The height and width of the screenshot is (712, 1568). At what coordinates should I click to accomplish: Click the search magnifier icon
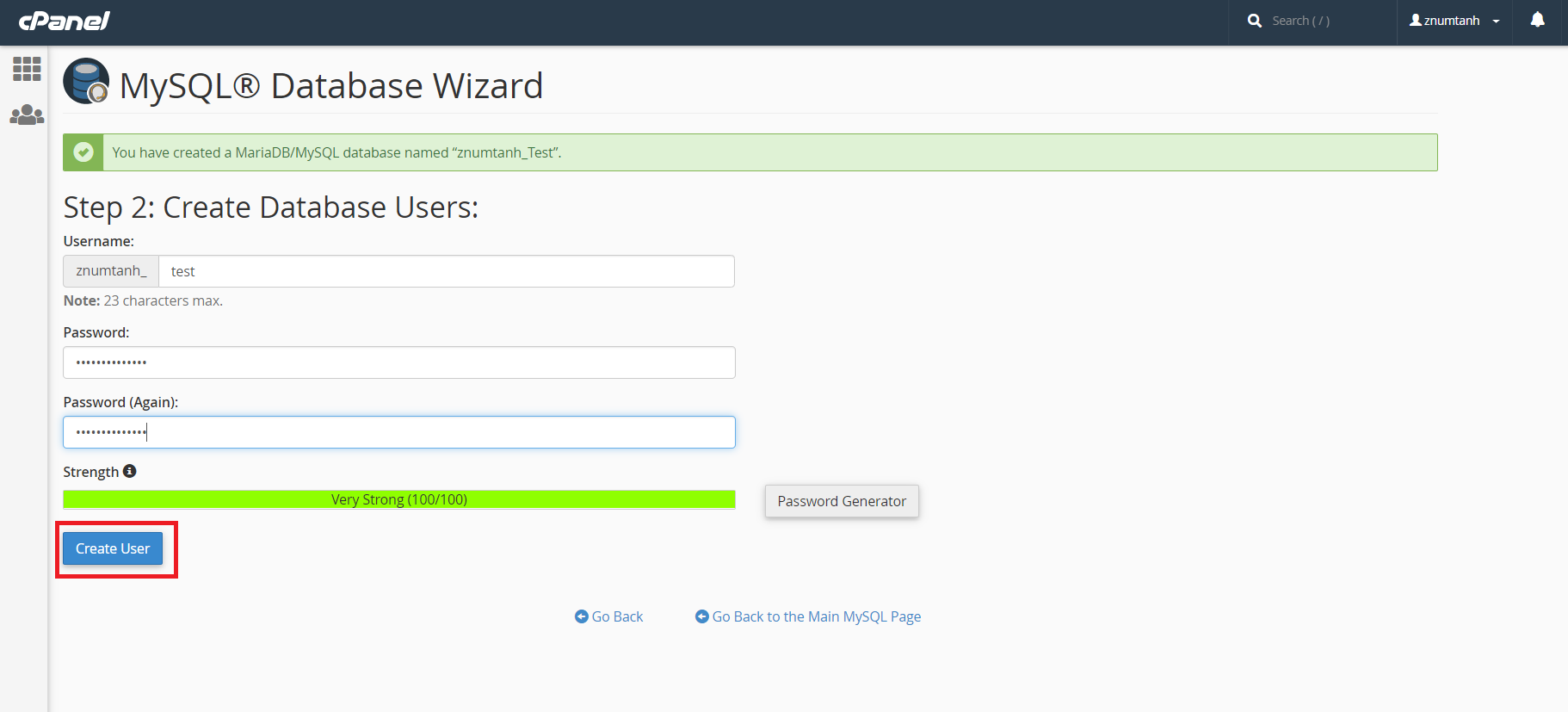[x=1255, y=21]
